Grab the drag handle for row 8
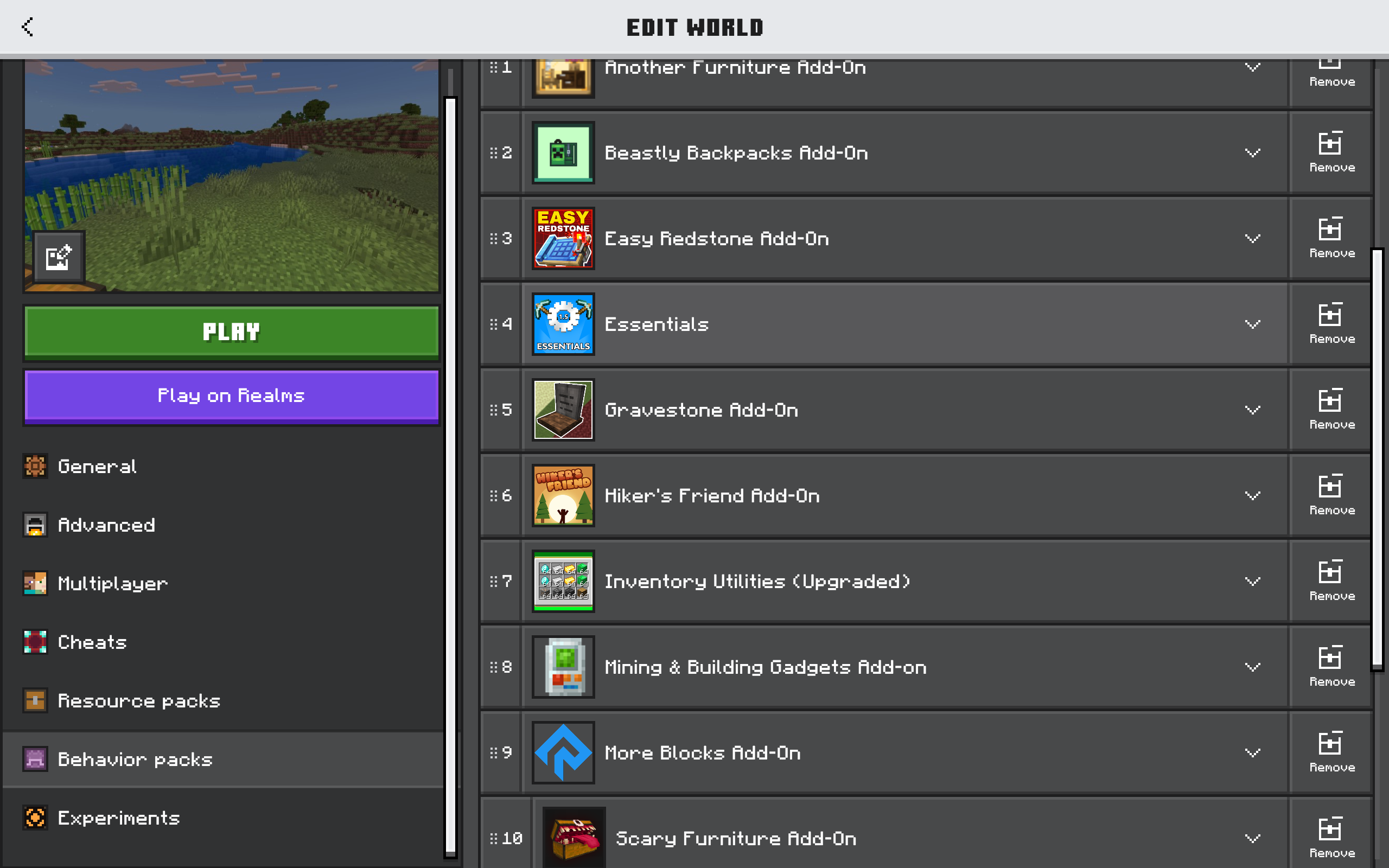 [494, 667]
